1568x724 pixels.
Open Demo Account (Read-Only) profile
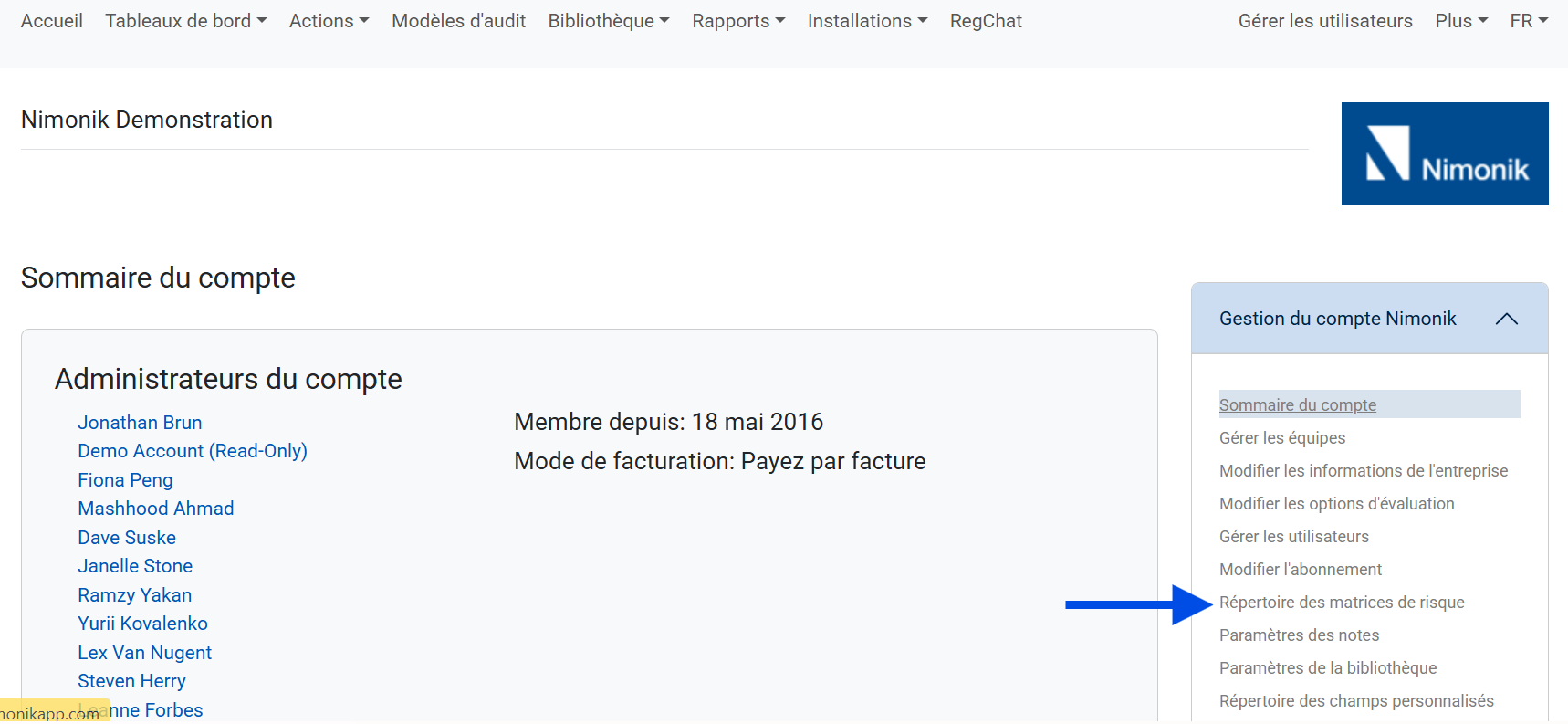point(193,451)
